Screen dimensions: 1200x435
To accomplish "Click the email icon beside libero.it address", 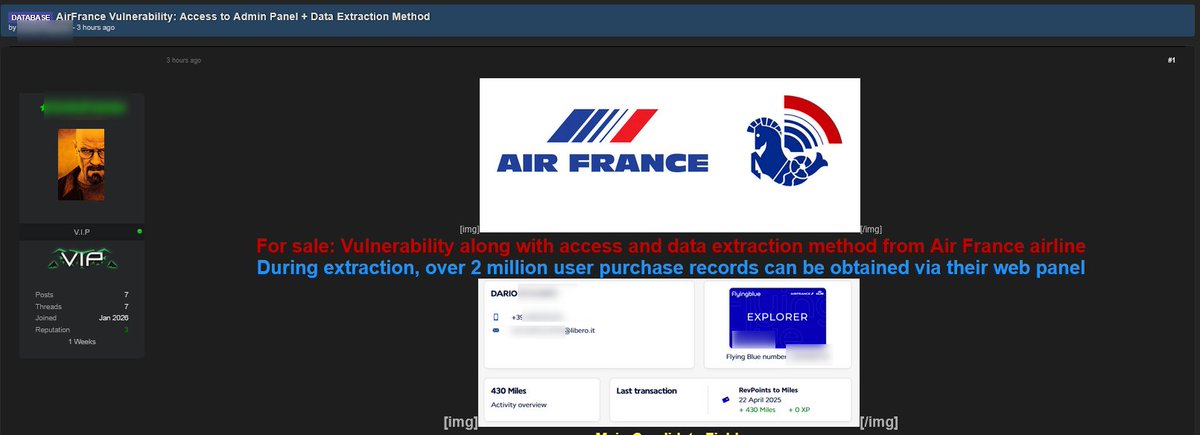I will coord(496,329).
